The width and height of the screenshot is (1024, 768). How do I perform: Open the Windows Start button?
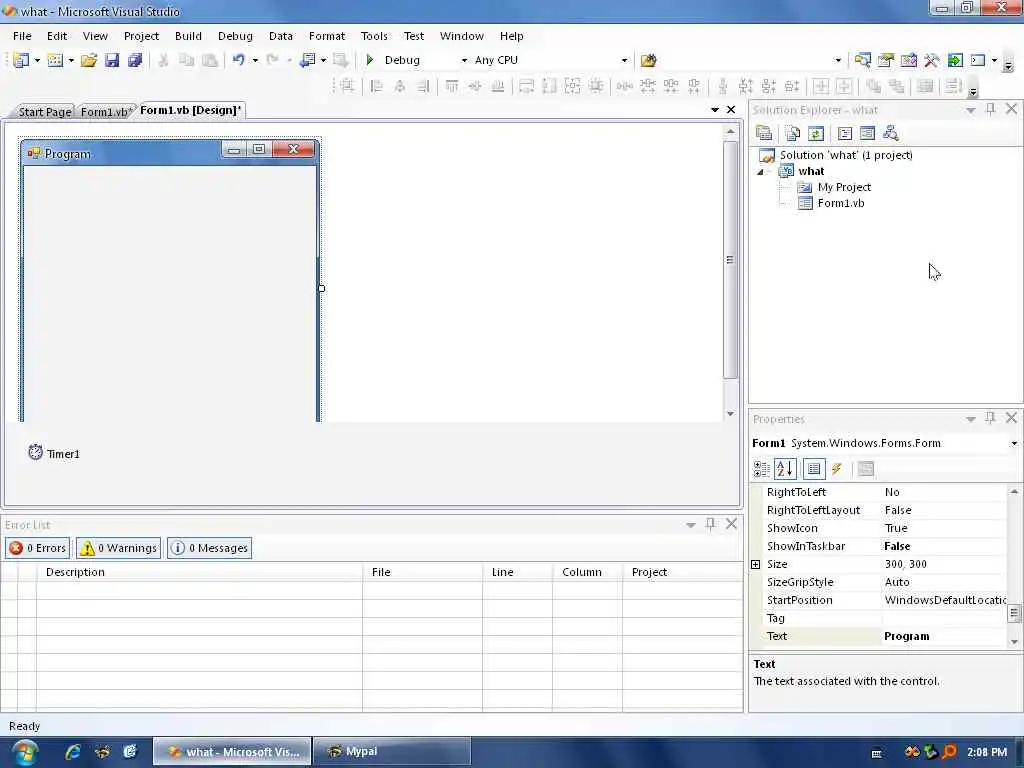tap(25, 752)
